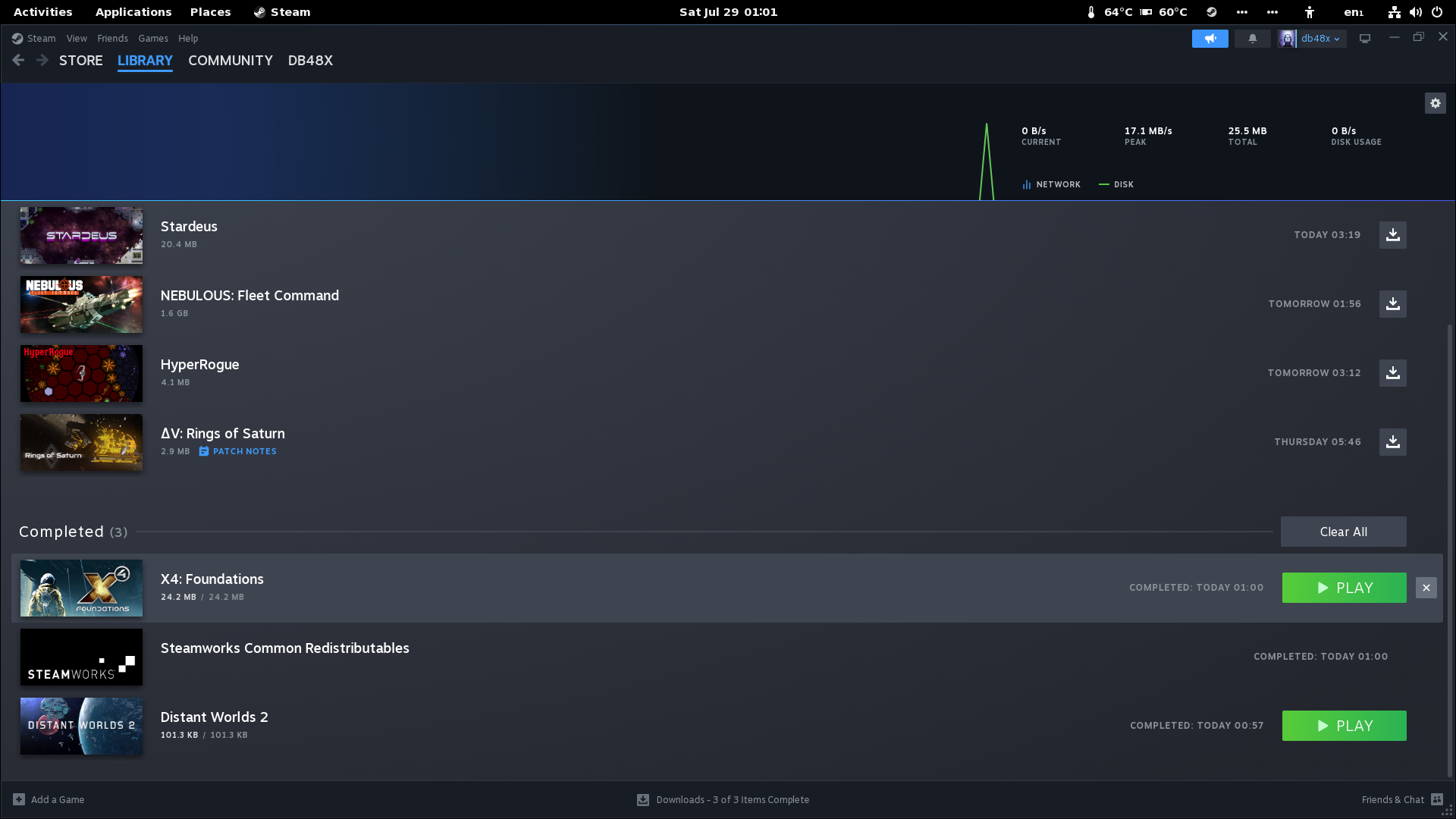Switch to the COMMUNITY tab
The width and height of the screenshot is (1456, 819).
tap(231, 61)
